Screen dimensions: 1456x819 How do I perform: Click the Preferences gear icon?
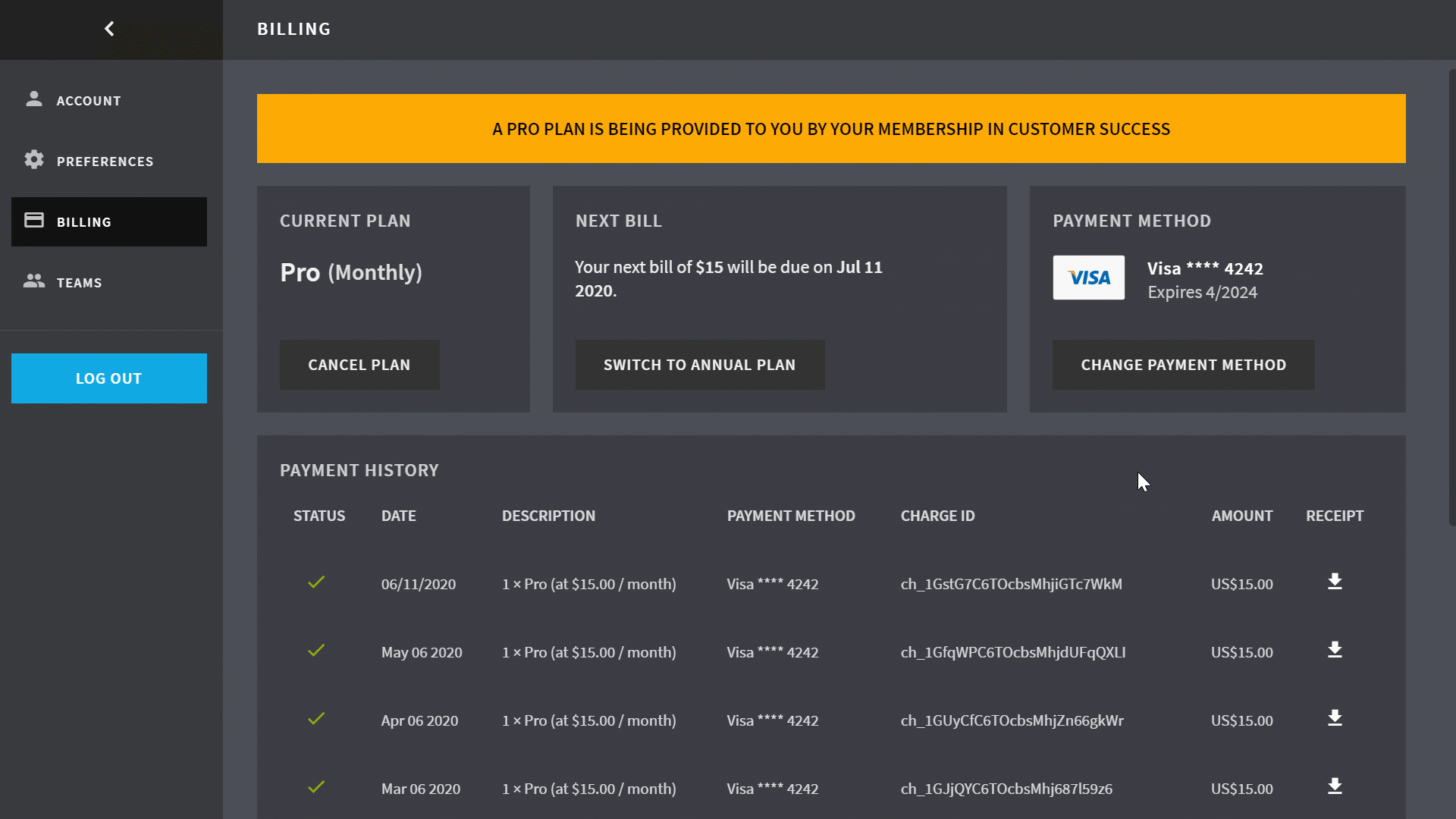click(x=34, y=160)
